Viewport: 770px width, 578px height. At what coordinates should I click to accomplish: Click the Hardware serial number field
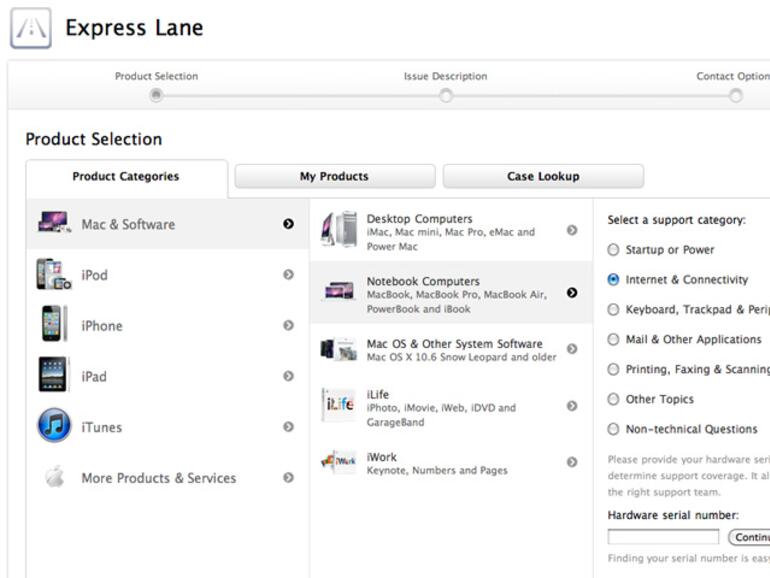tap(663, 537)
